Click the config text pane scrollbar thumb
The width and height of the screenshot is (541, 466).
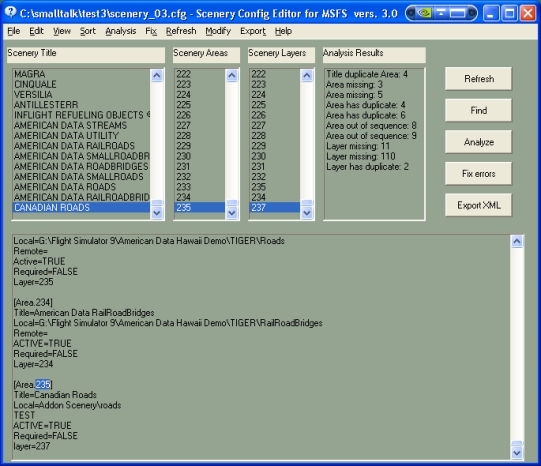point(517,443)
